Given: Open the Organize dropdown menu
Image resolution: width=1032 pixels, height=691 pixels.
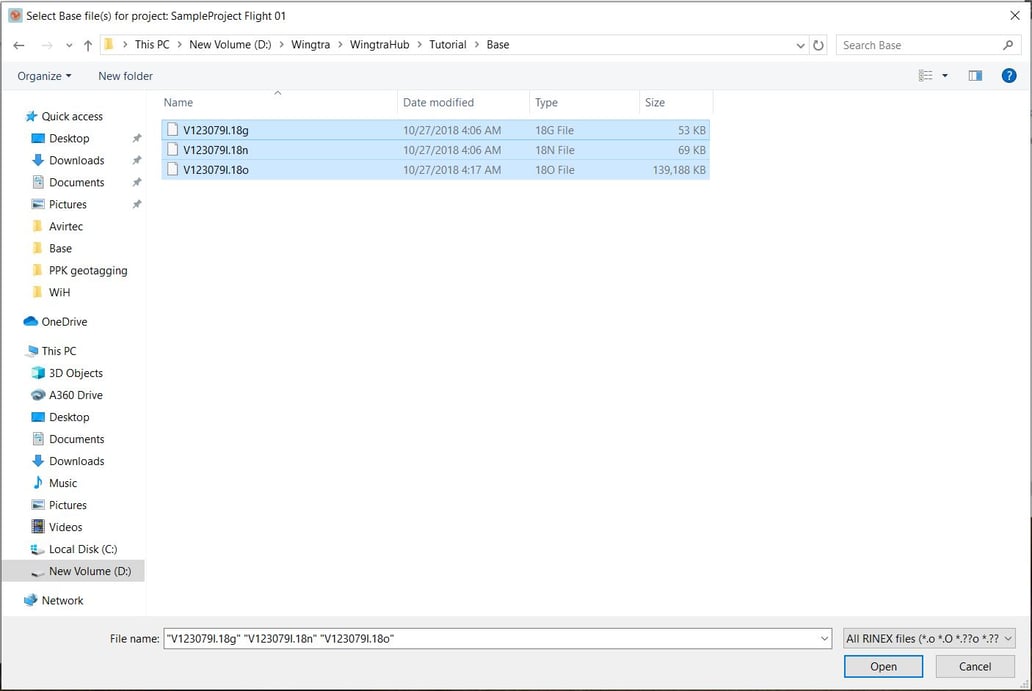Looking at the screenshot, I should (43, 75).
